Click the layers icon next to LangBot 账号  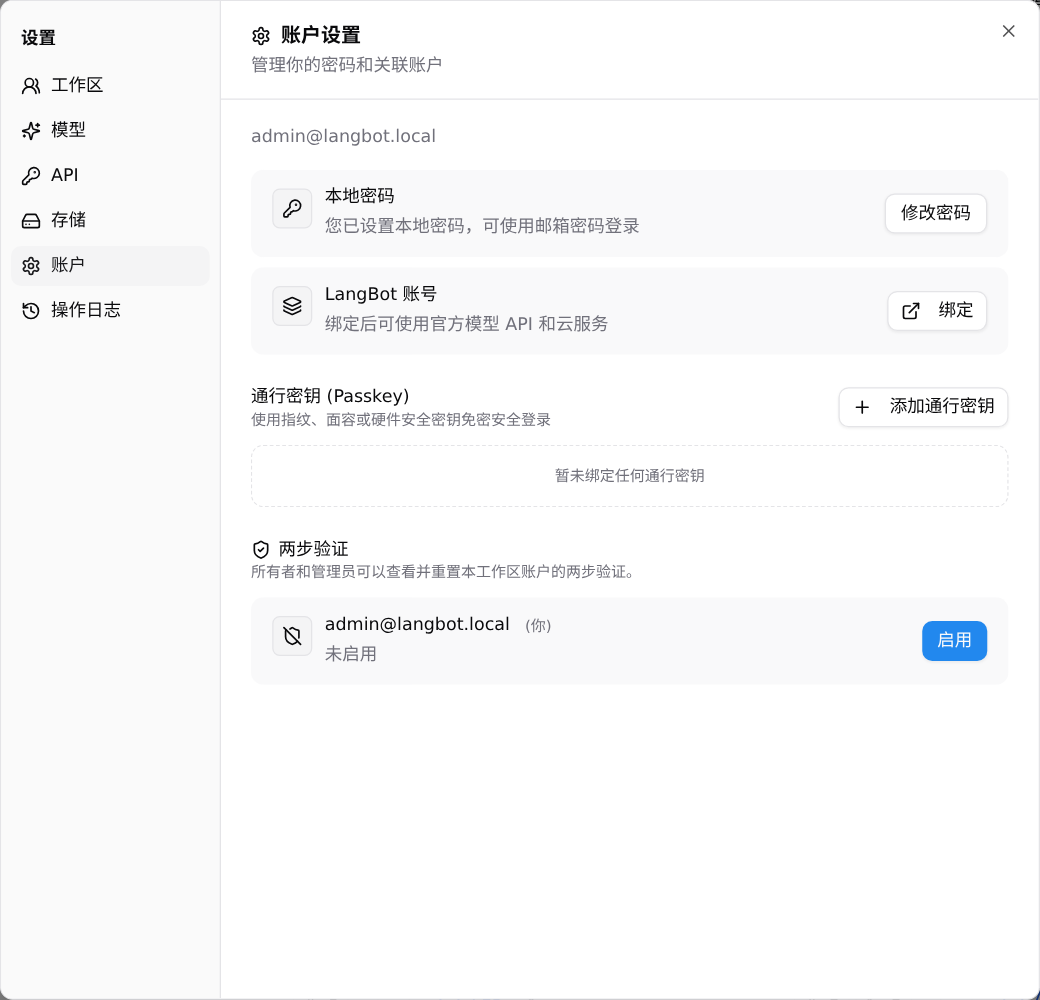(x=292, y=306)
